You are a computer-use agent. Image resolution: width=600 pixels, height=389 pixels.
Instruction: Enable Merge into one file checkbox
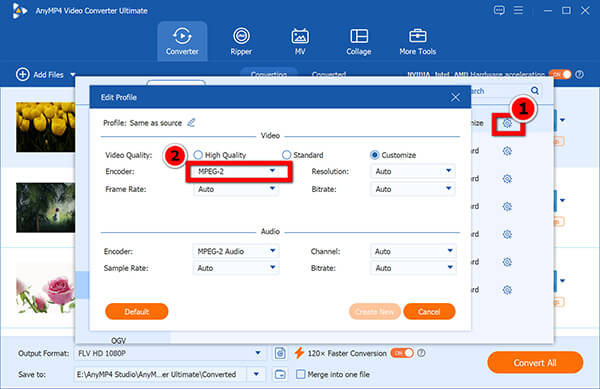click(x=301, y=374)
